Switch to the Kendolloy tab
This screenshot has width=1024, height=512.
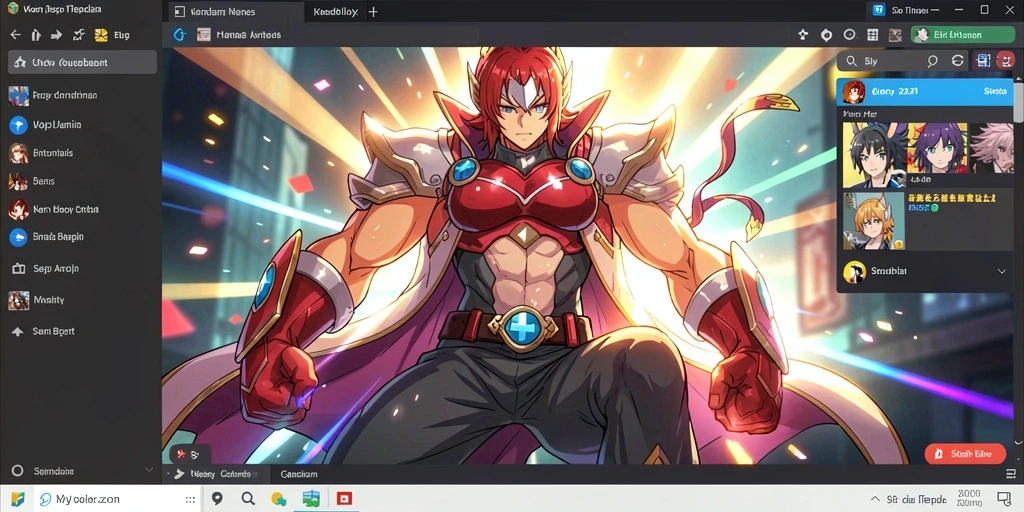click(335, 12)
